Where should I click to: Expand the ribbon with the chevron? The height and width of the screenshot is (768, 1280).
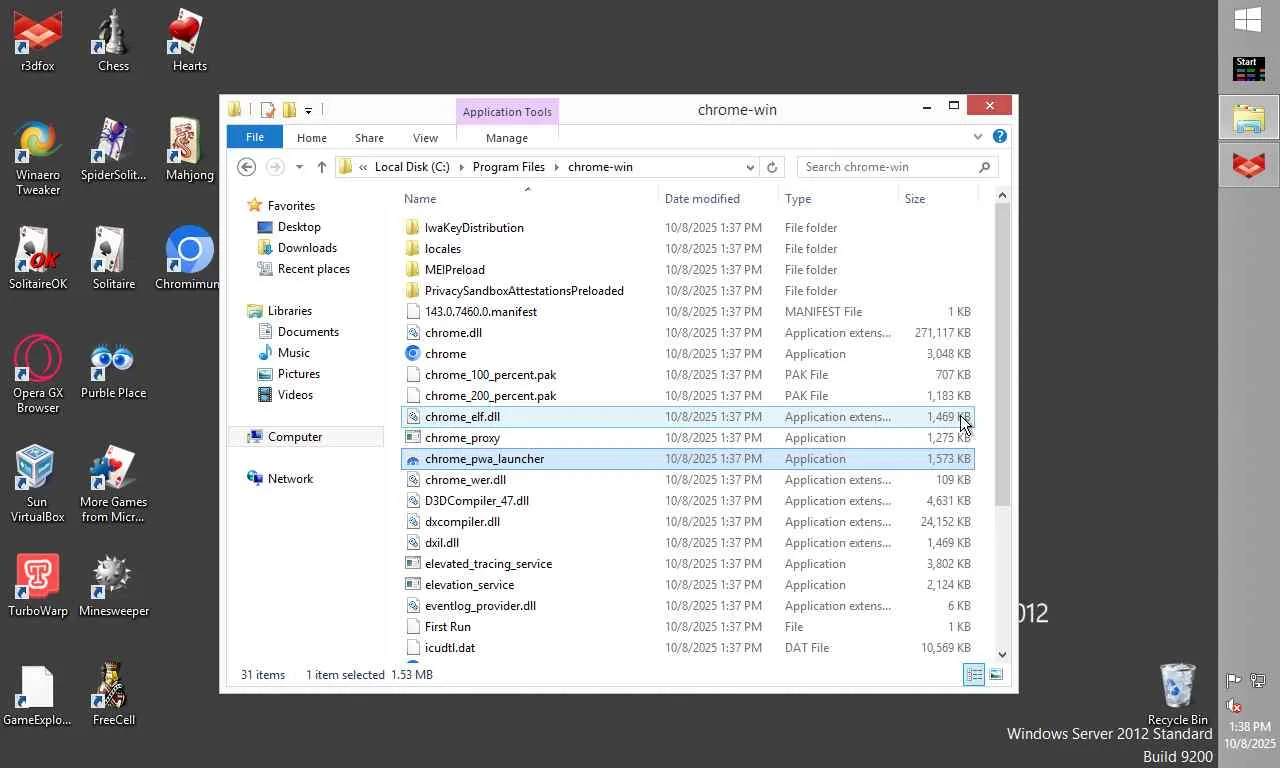tap(978, 137)
